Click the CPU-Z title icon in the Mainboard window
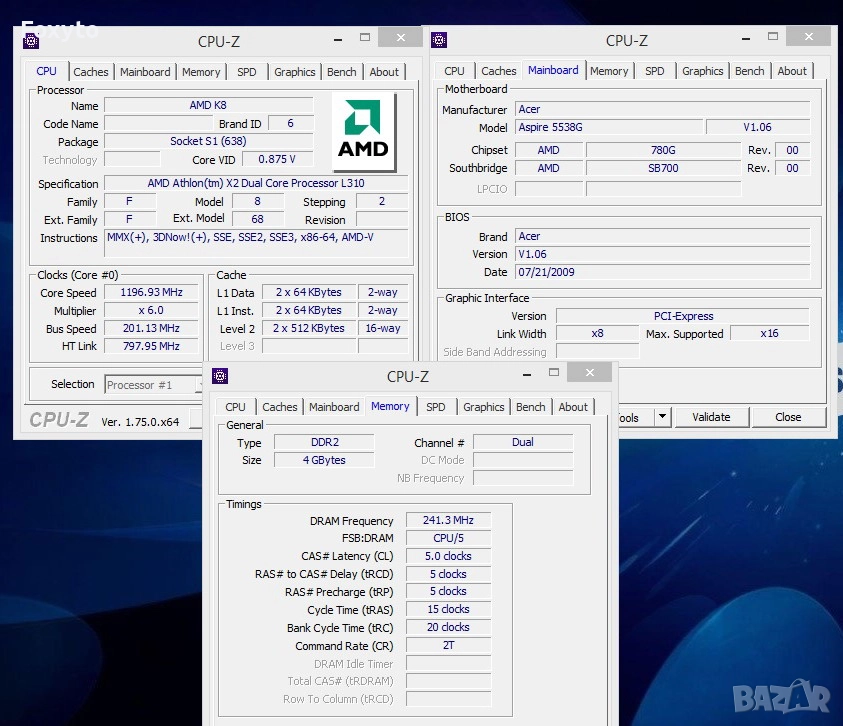Screen dimensions: 843x726 click(x=438, y=40)
